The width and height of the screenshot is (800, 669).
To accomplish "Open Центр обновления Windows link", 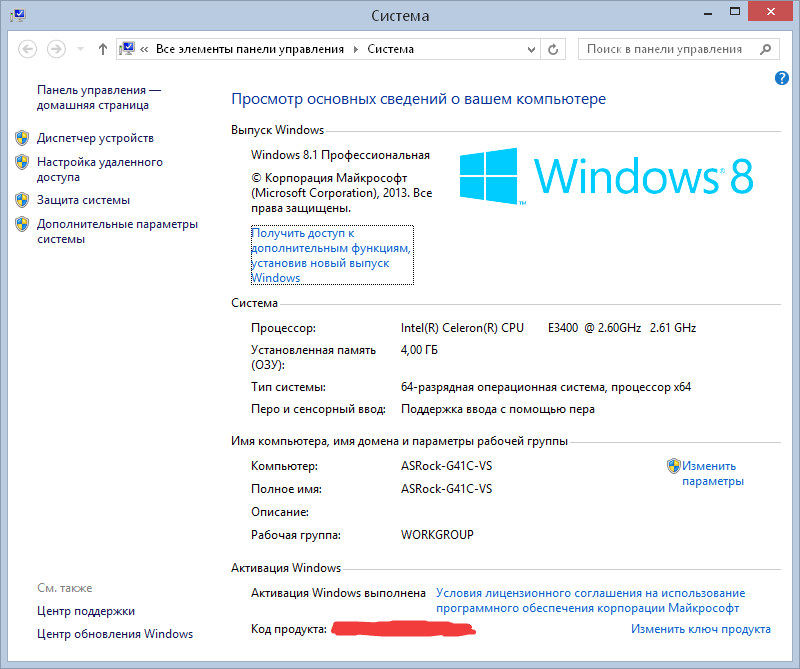I will coord(115,634).
